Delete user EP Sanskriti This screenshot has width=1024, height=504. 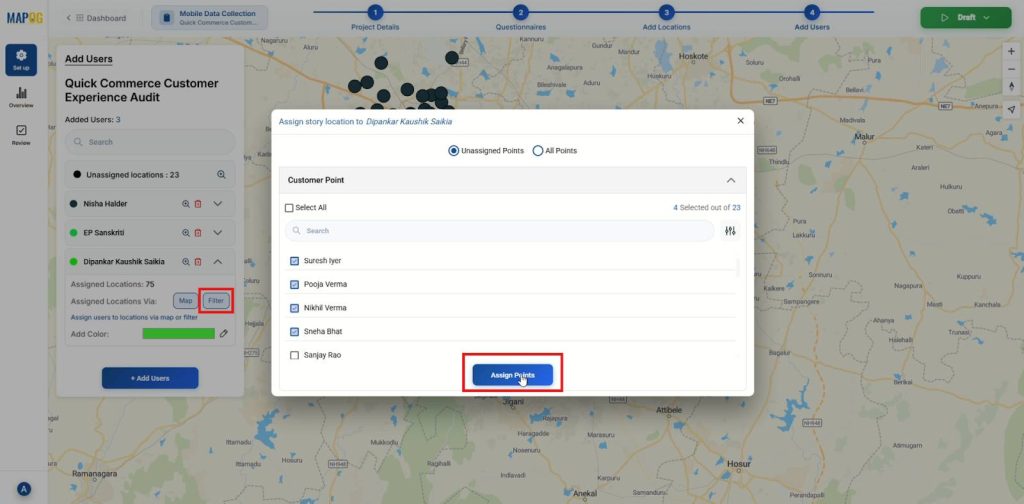[198, 232]
